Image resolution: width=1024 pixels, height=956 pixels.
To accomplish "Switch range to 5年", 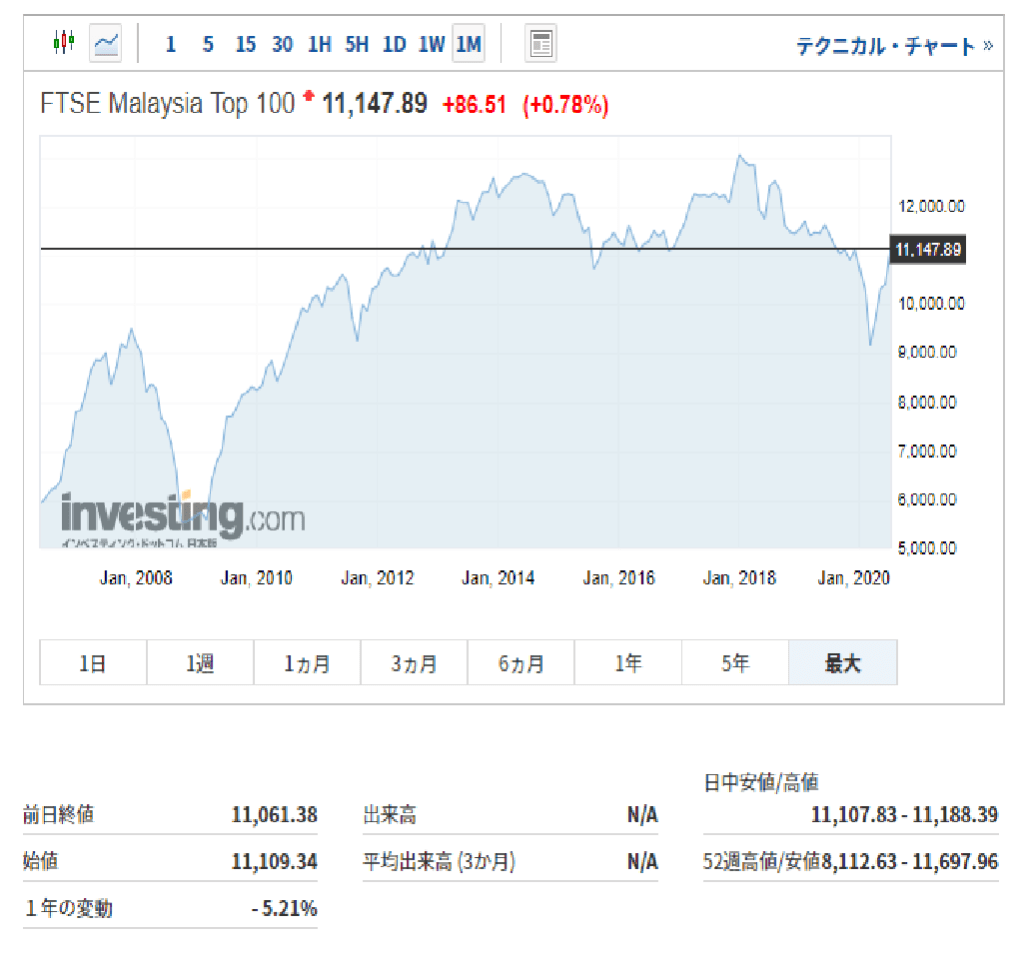I will 735,663.
